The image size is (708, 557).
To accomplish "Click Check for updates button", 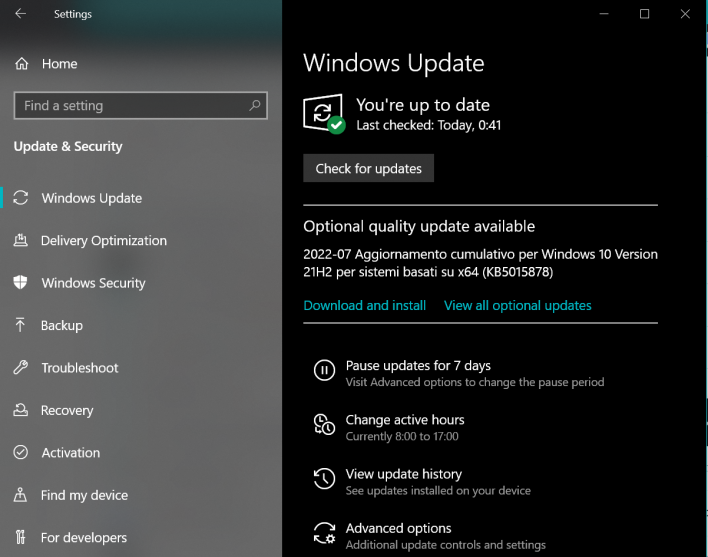I will [x=368, y=168].
